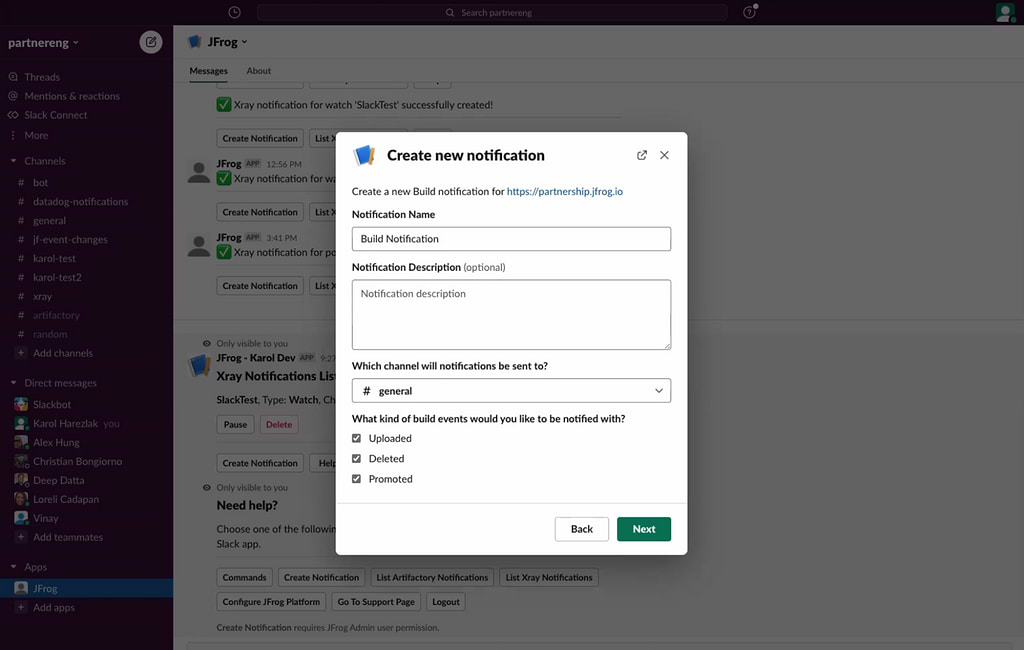
Task: Close the Create new notification dialog
Action: (664, 155)
